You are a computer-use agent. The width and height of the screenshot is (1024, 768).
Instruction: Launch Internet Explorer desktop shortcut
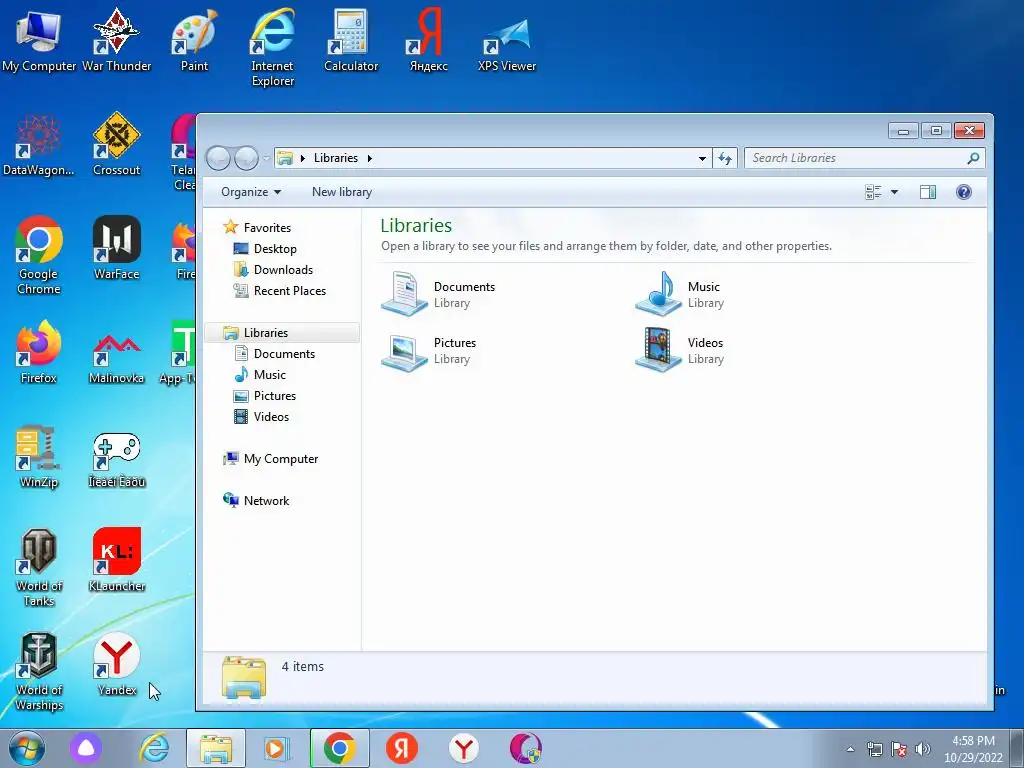coord(272,47)
